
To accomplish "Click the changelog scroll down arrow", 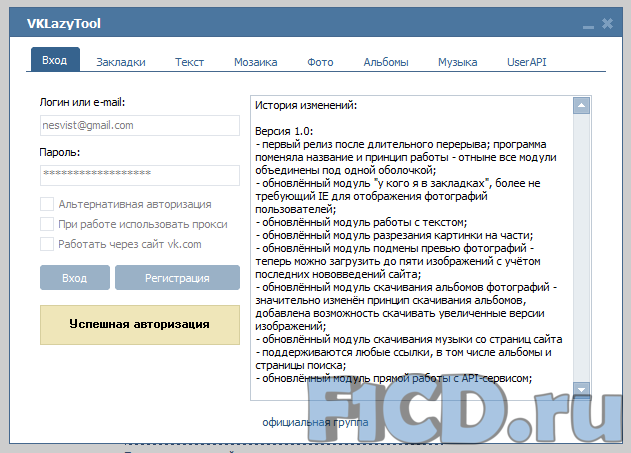I will [581, 389].
